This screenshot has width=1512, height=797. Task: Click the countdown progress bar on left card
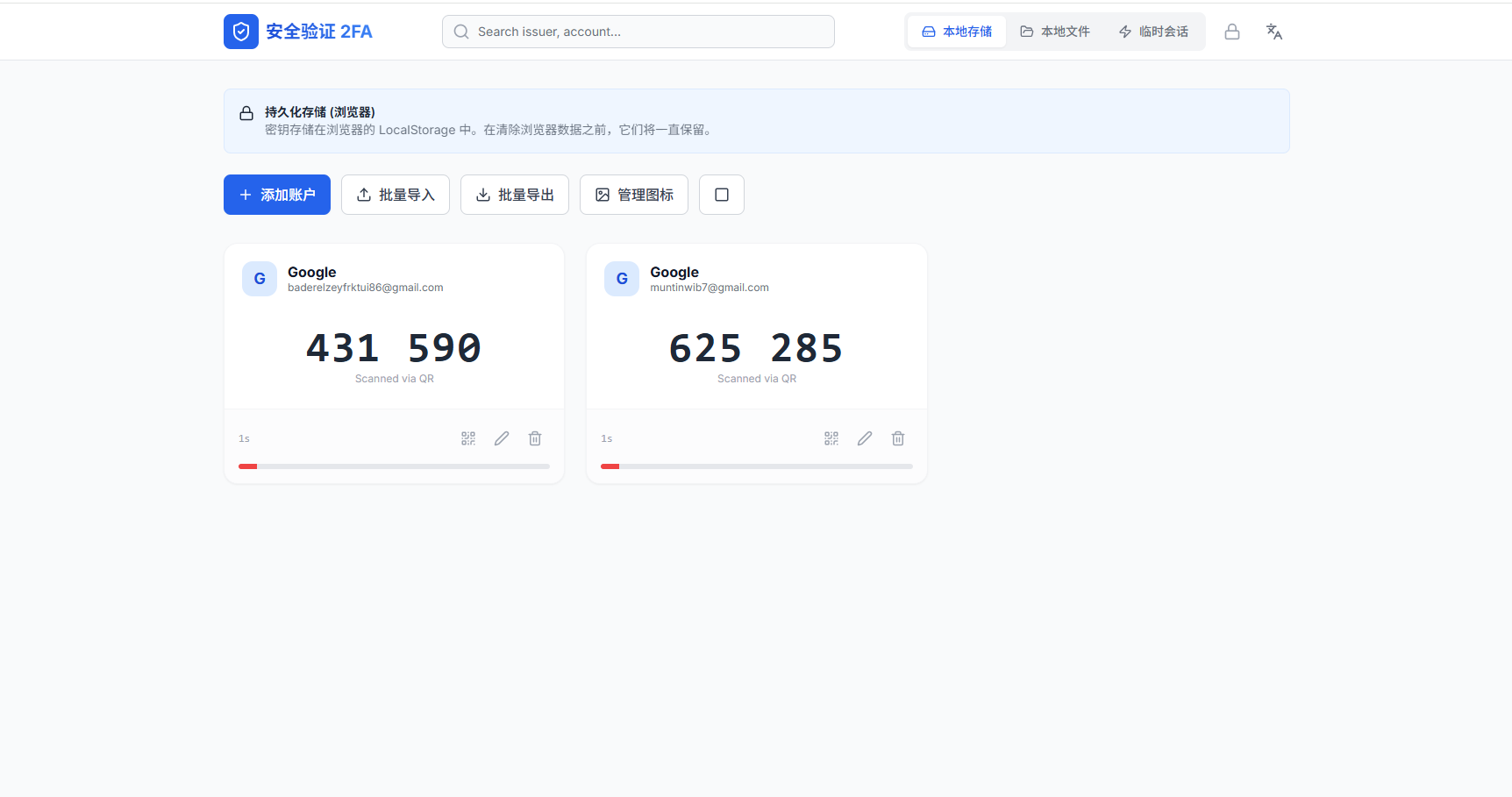394,466
